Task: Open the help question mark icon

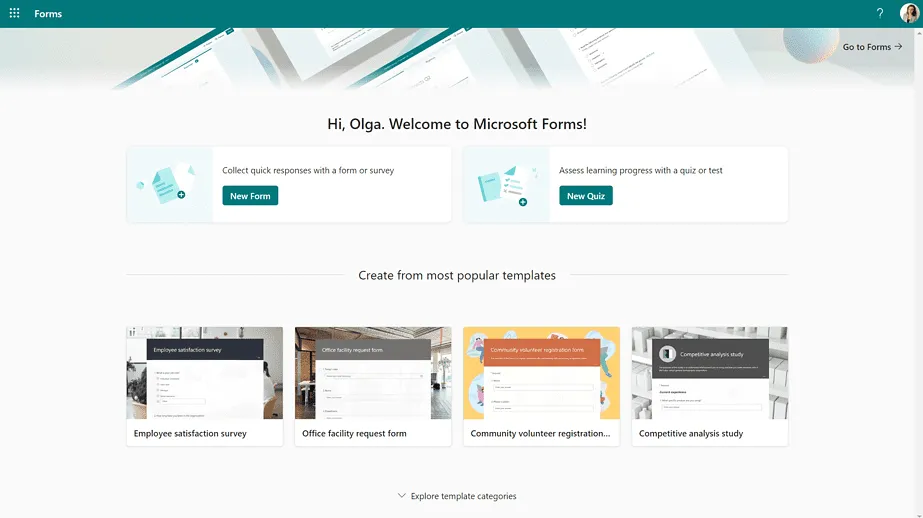Action: (879, 14)
